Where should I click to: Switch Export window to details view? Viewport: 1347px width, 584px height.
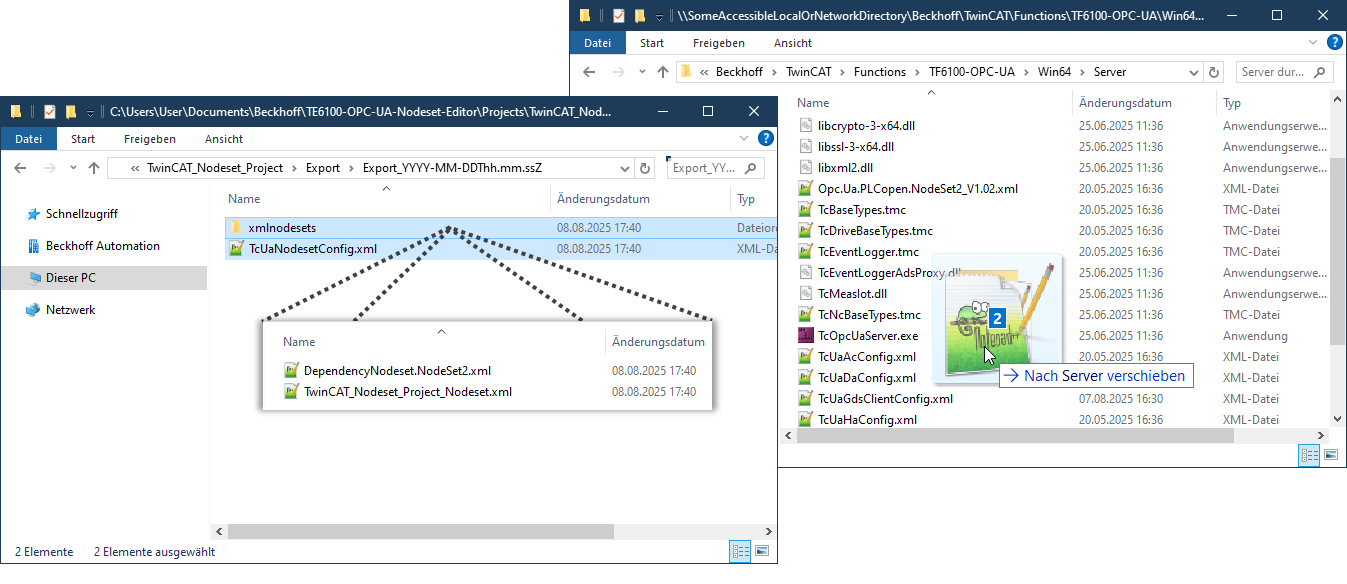coord(740,551)
